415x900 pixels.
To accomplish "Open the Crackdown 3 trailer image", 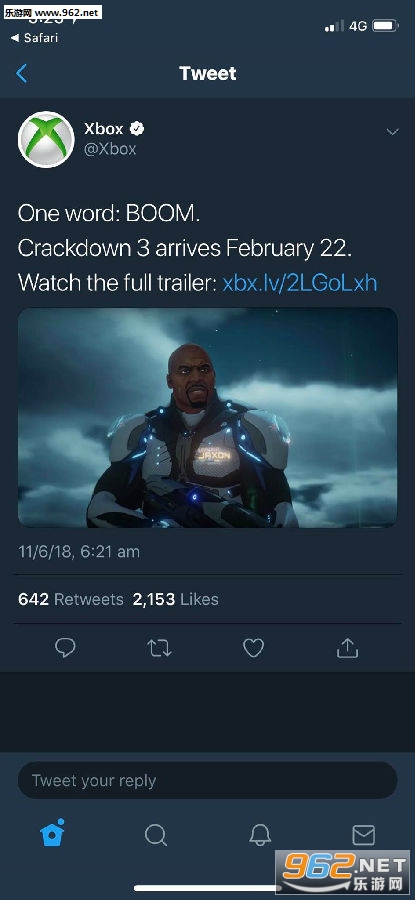I will point(207,417).
